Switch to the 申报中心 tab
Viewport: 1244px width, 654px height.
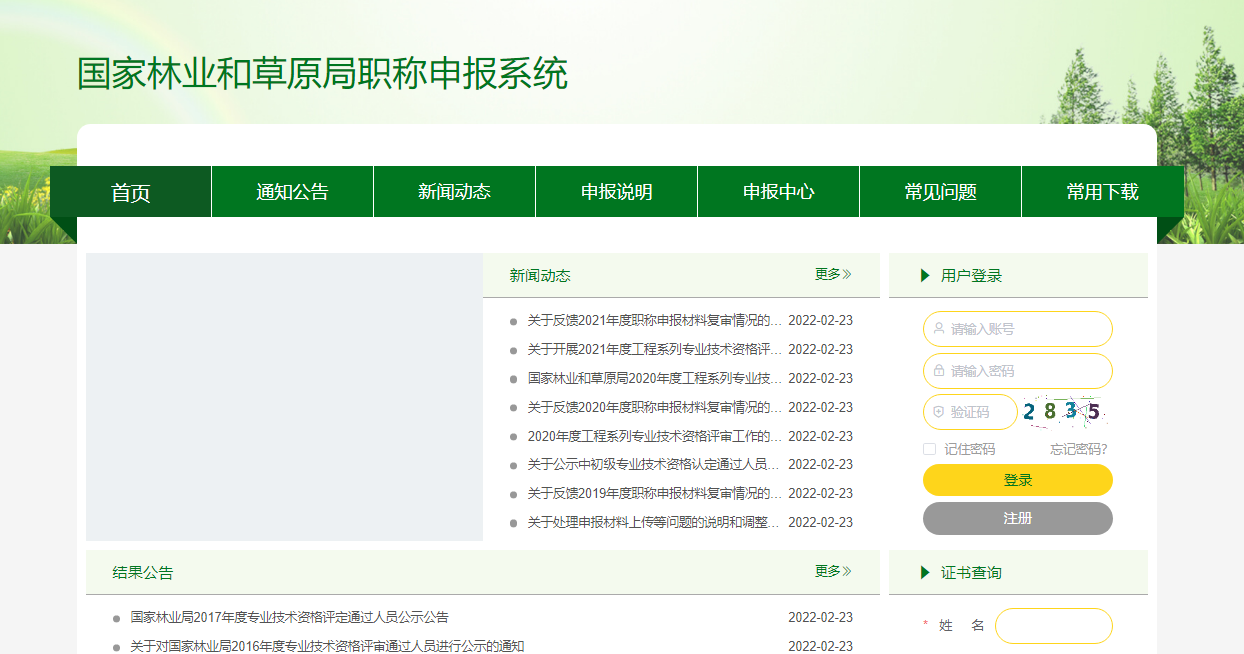click(x=778, y=192)
